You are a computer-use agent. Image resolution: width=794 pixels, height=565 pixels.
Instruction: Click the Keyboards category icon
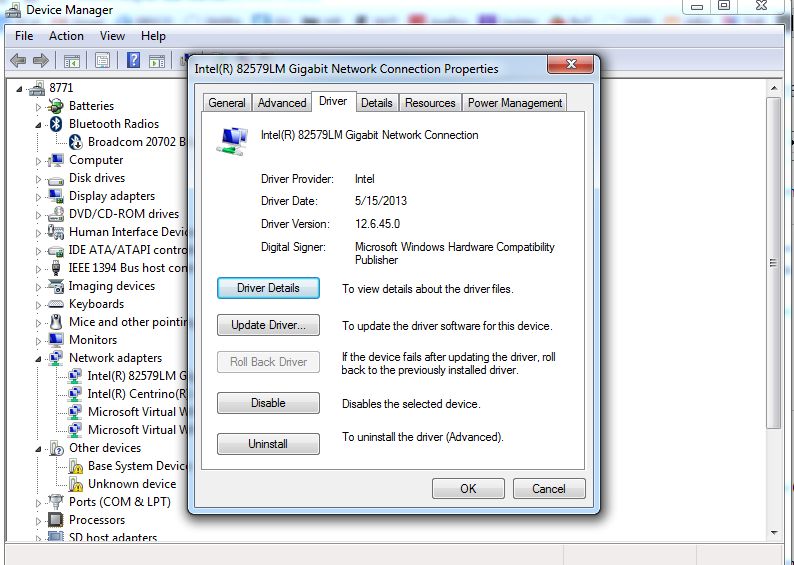[x=55, y=304]
